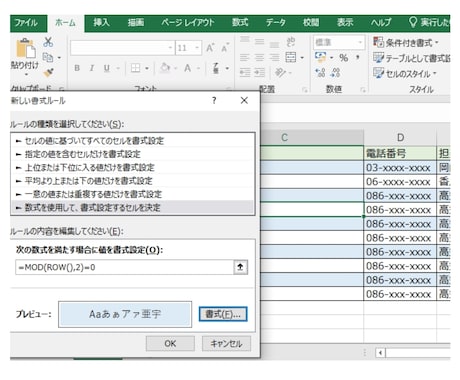Click キャンセル in the dialog

click(x=226, y=343)
